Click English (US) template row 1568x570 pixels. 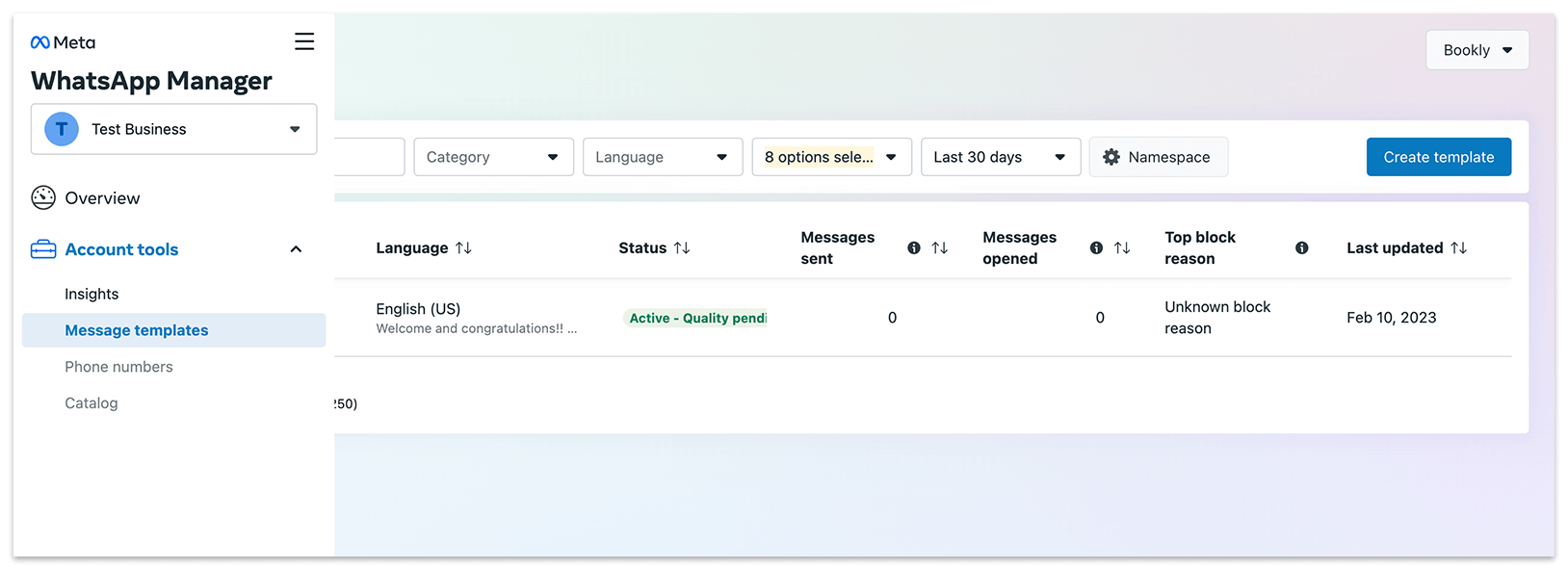pyautogui.click(x=923, y=318)
